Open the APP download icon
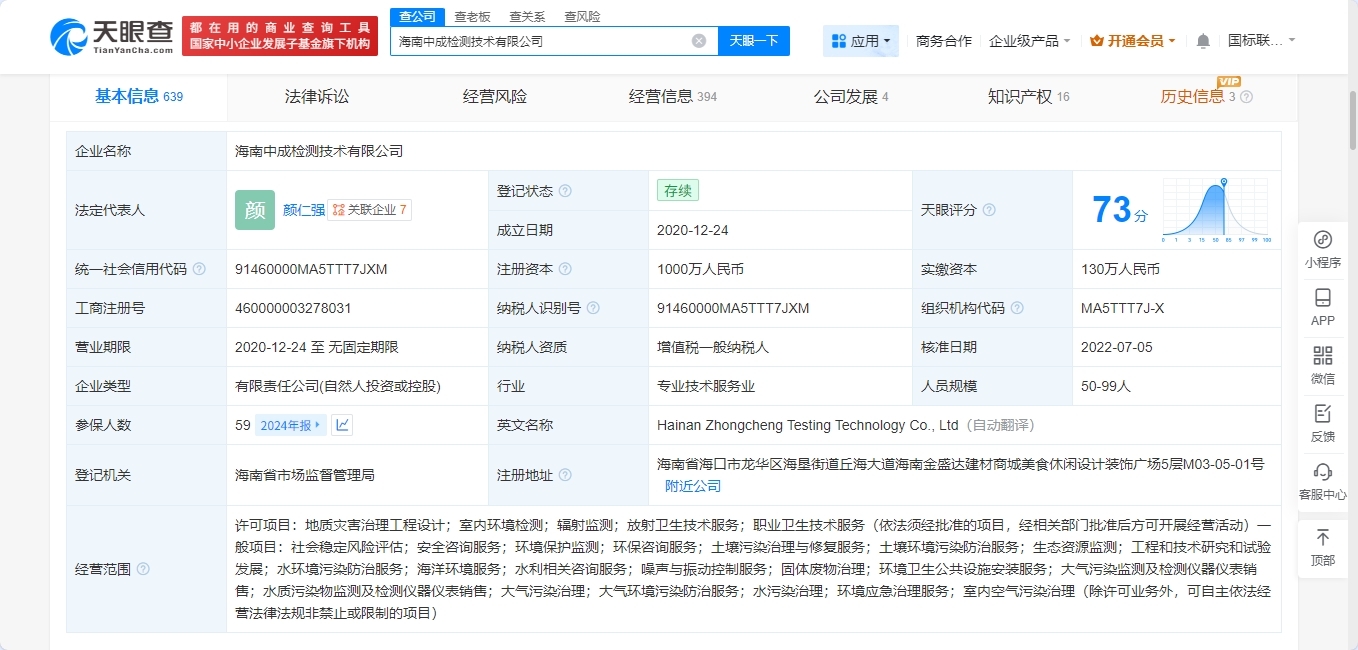 tap(1322, 299)
